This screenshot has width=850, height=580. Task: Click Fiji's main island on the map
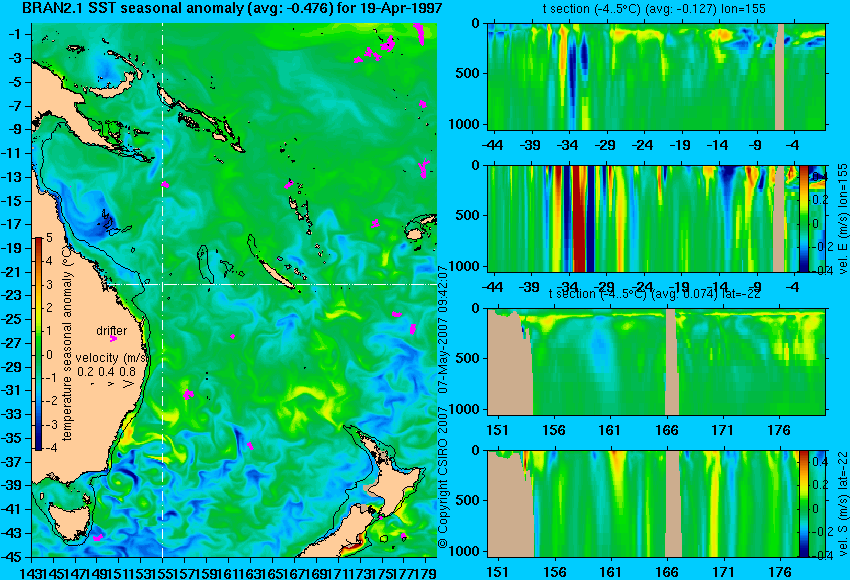click(x=415, y=234)
